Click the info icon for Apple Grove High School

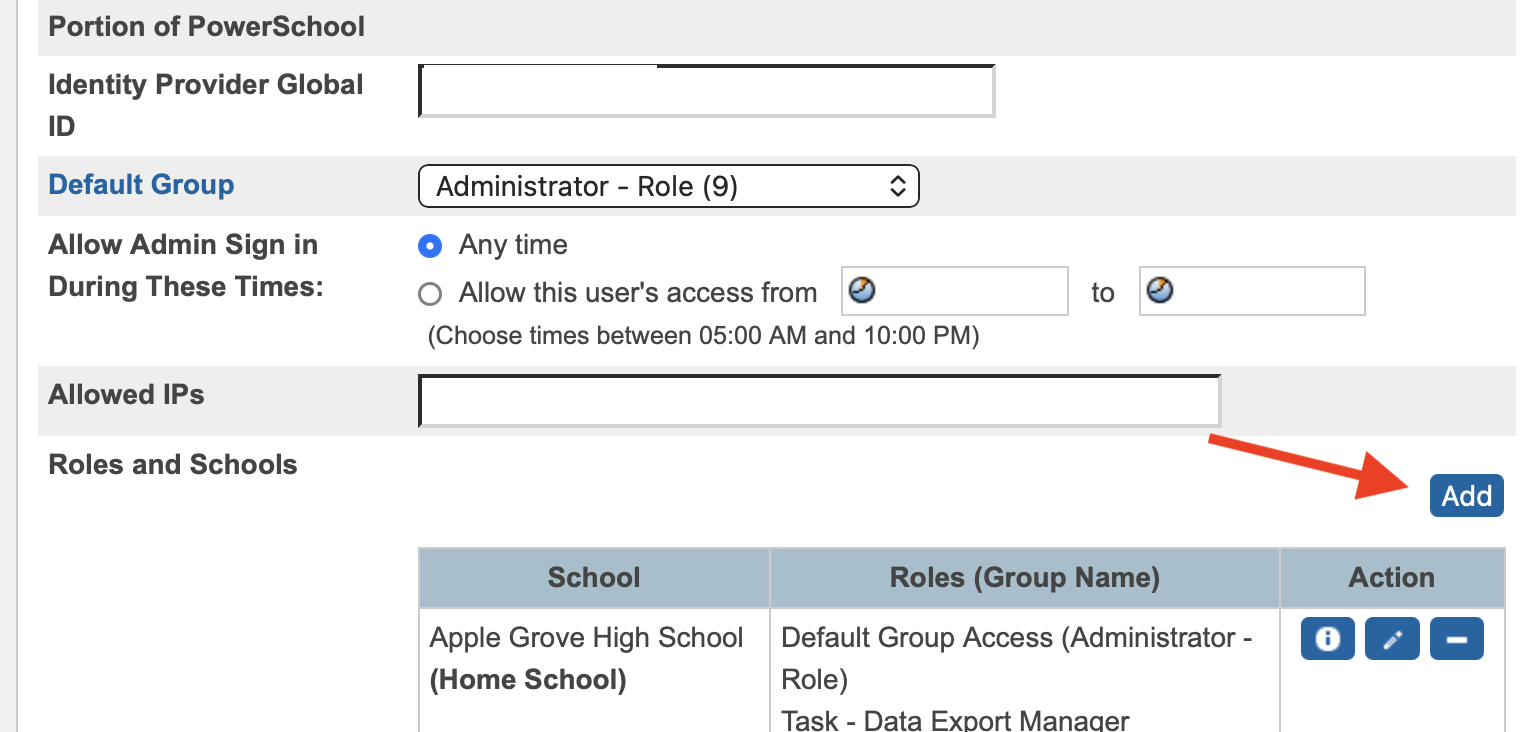coord(1327,639)
